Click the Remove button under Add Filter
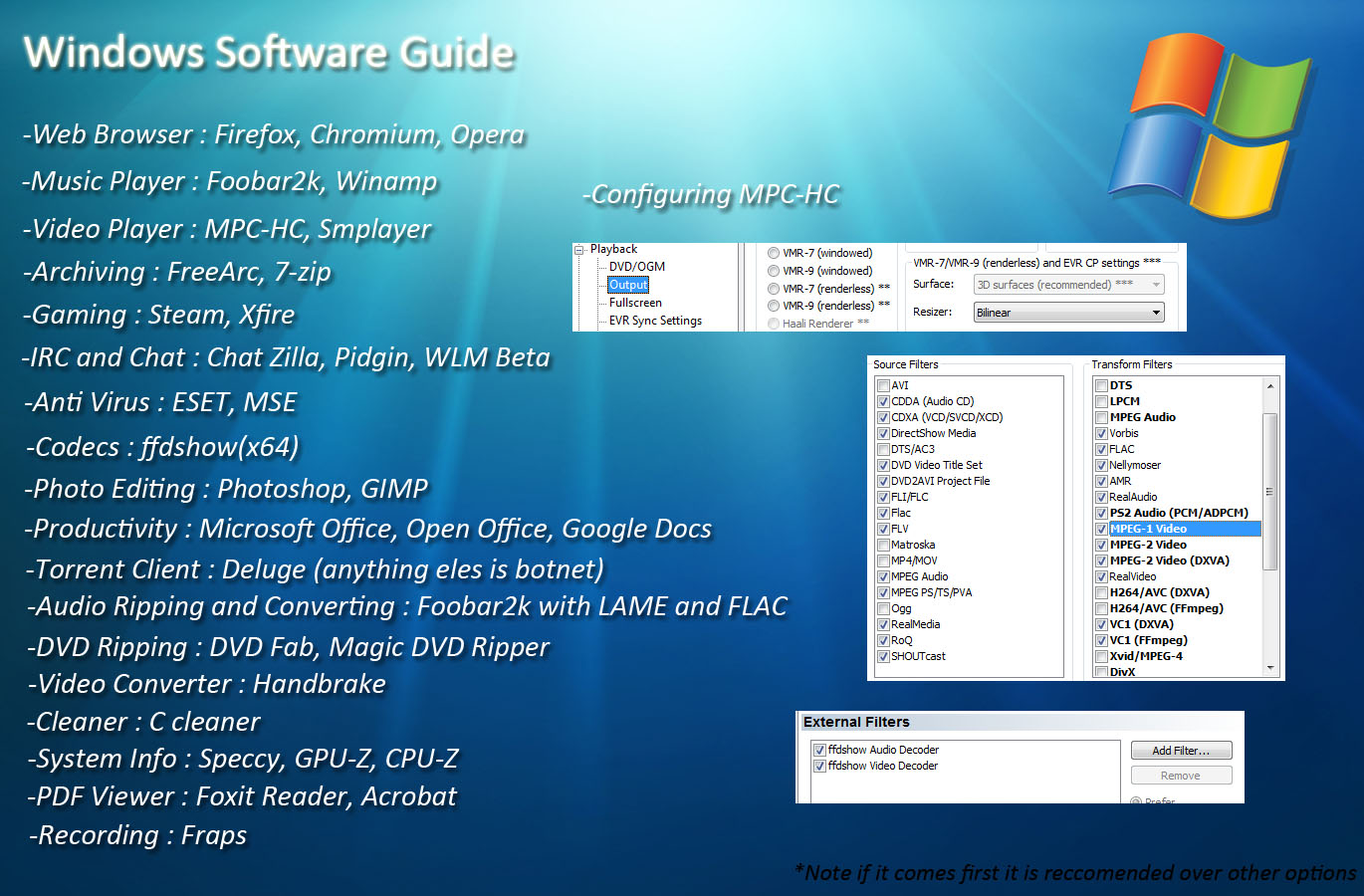1364x896 pixels. 1181,776
